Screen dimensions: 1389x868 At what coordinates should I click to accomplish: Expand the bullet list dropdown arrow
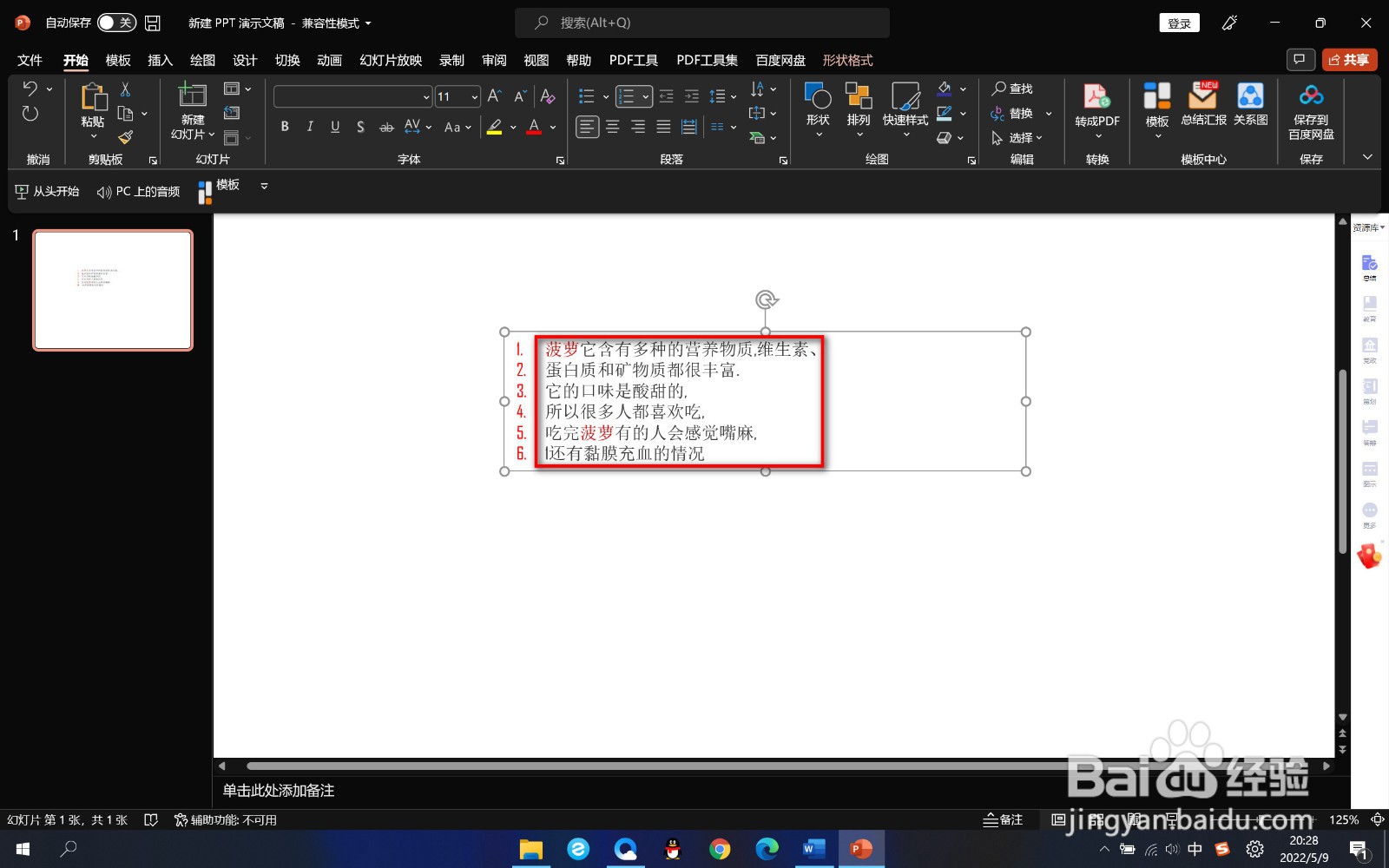[x=606, y=96]
